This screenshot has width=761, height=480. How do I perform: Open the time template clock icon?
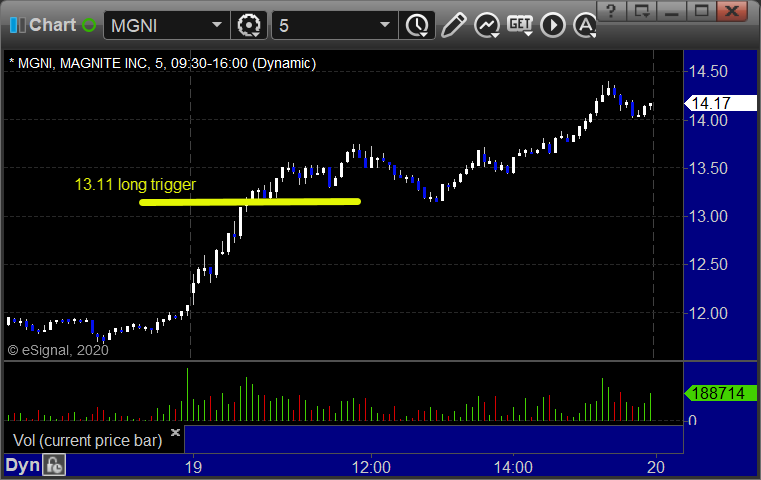click(x=417, y=25)
